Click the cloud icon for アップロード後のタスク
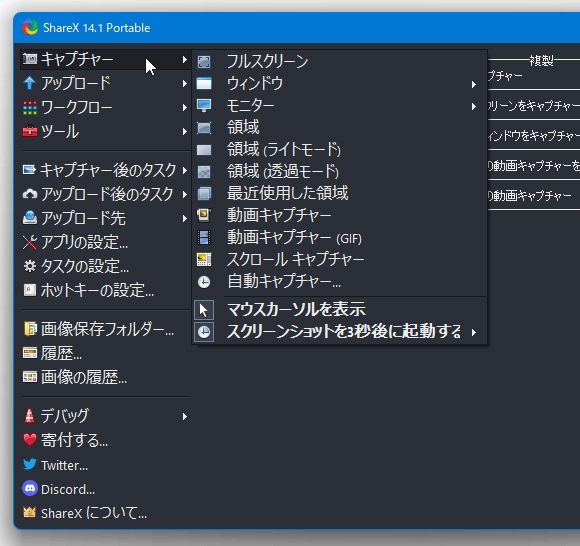This screenshot has height=546, width=580. click(x=30, y=194)
